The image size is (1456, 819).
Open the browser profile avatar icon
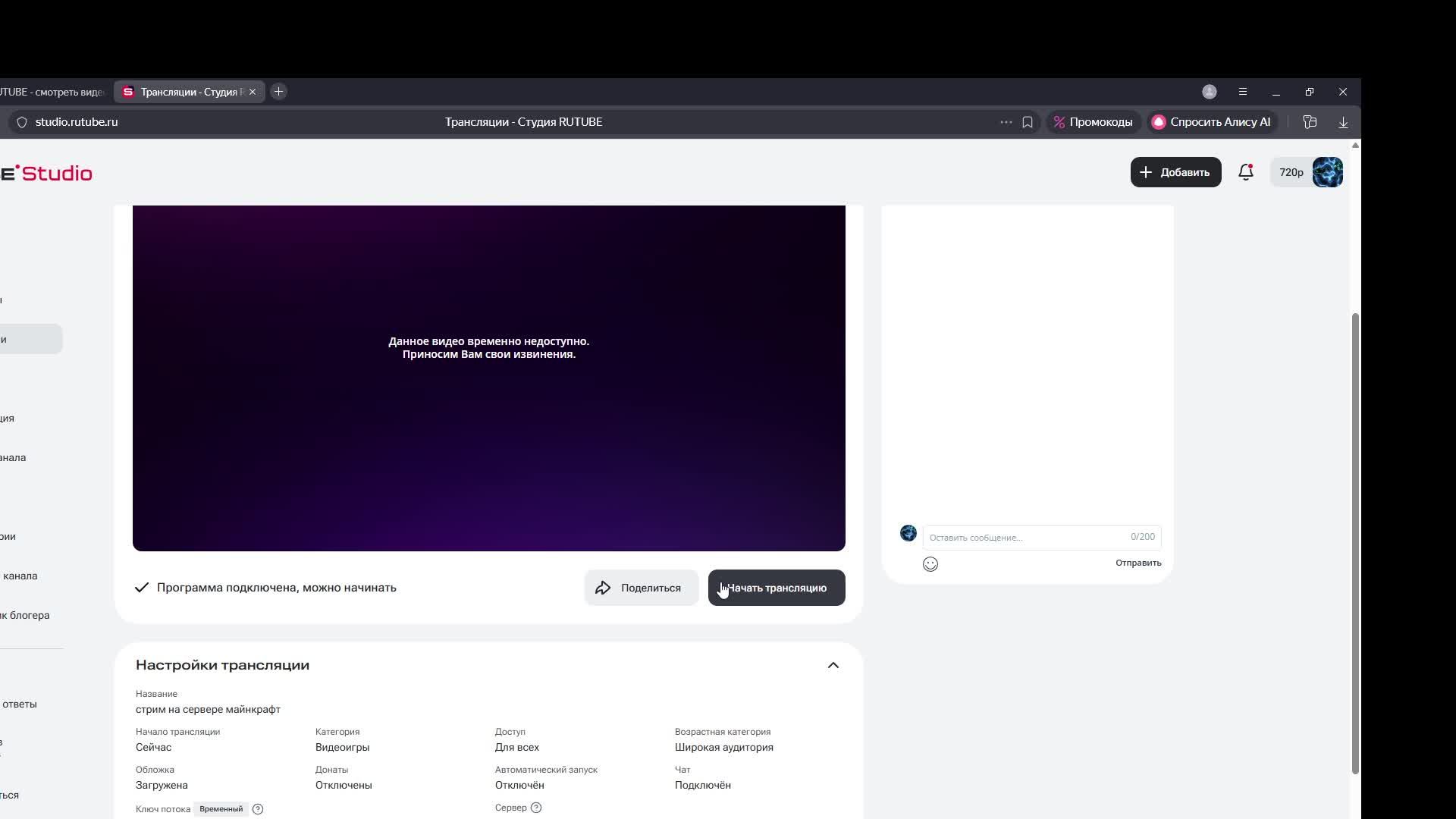(x=1210, y=92)
